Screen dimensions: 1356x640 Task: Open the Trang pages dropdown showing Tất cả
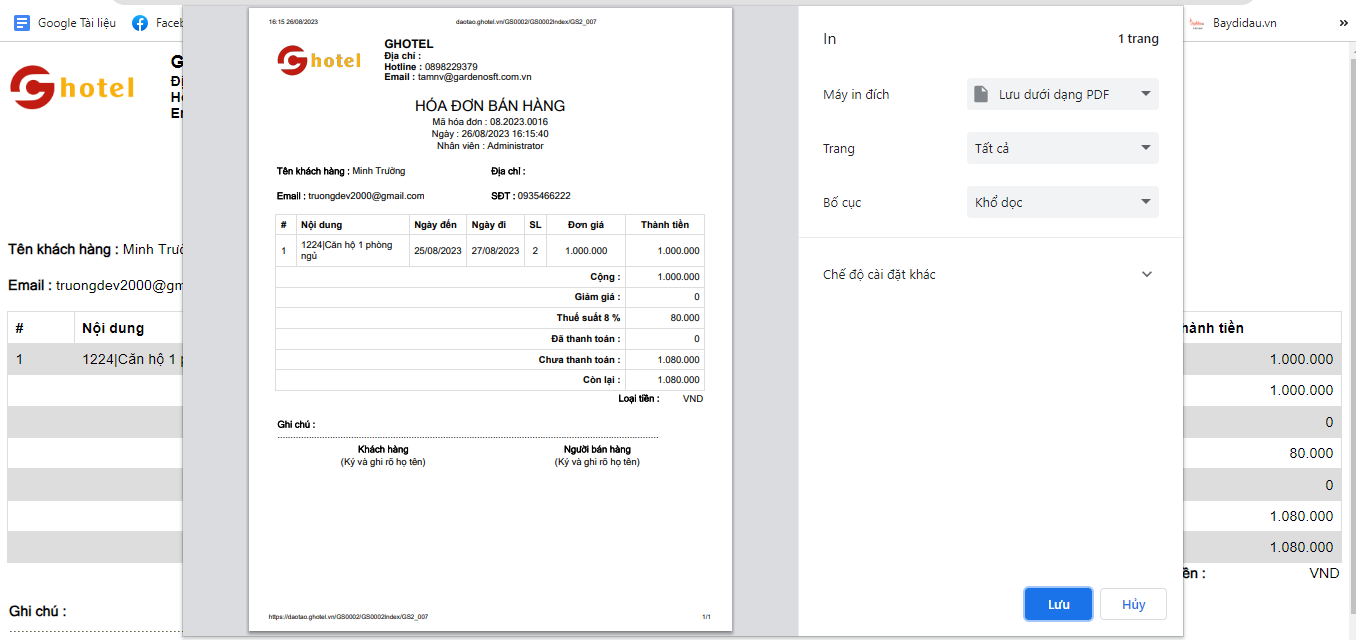point(1063,148)
